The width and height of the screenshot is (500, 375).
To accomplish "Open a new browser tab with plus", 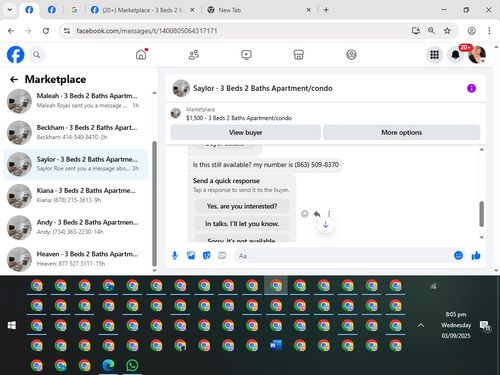I will 326,10.
